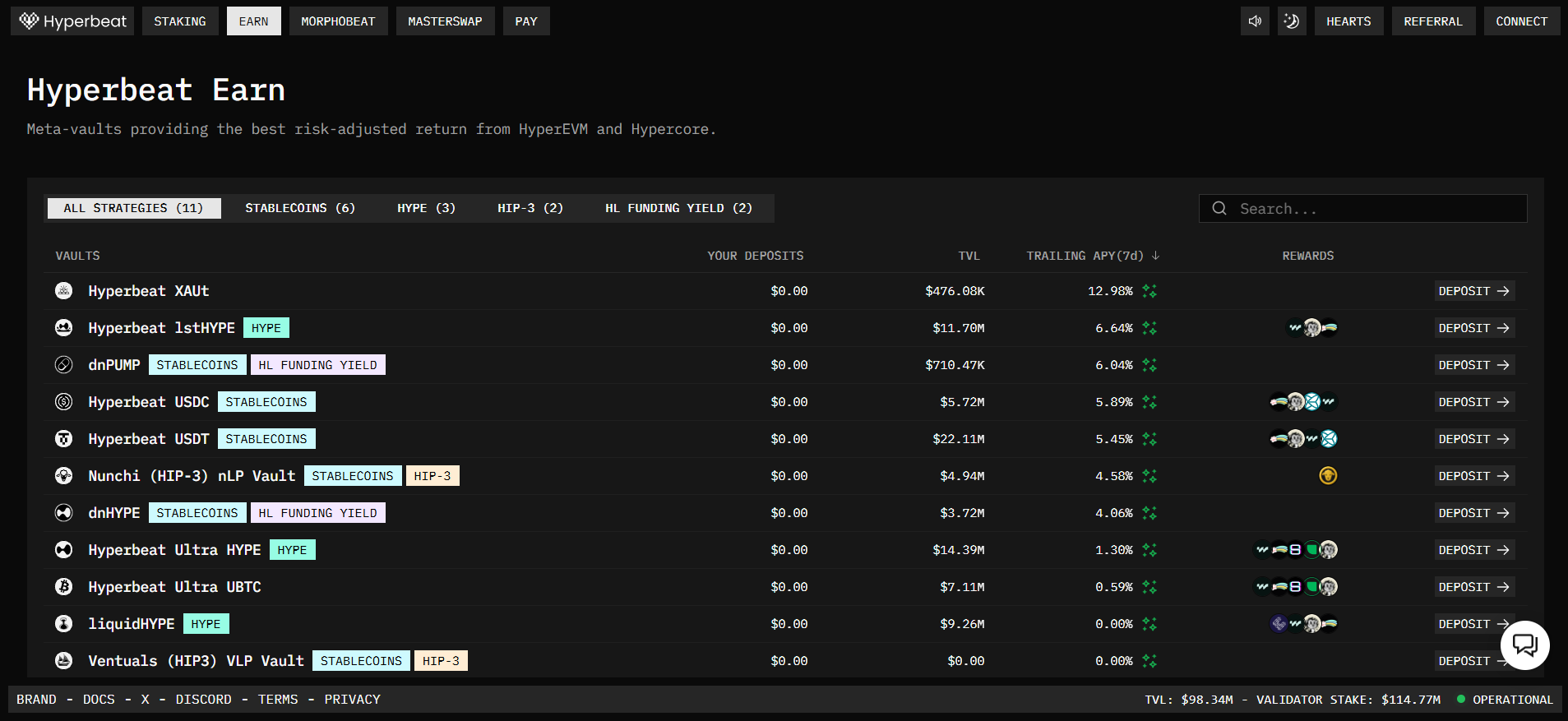Click the reward icons for liquidHYPE
This screenshot has width=1568, height=721.
tap(1303, 624)
